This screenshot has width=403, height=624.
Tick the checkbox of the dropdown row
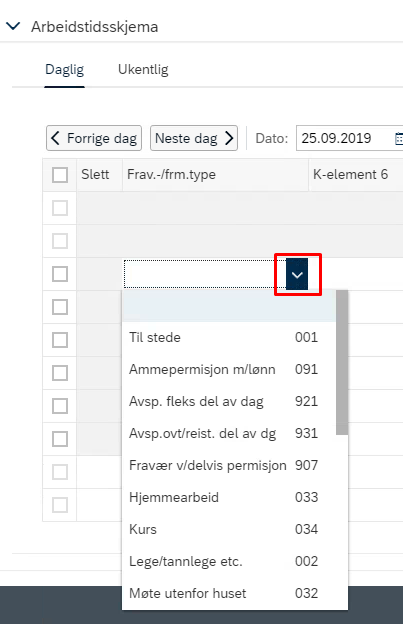pyautogui.click(x=60, y=274)
